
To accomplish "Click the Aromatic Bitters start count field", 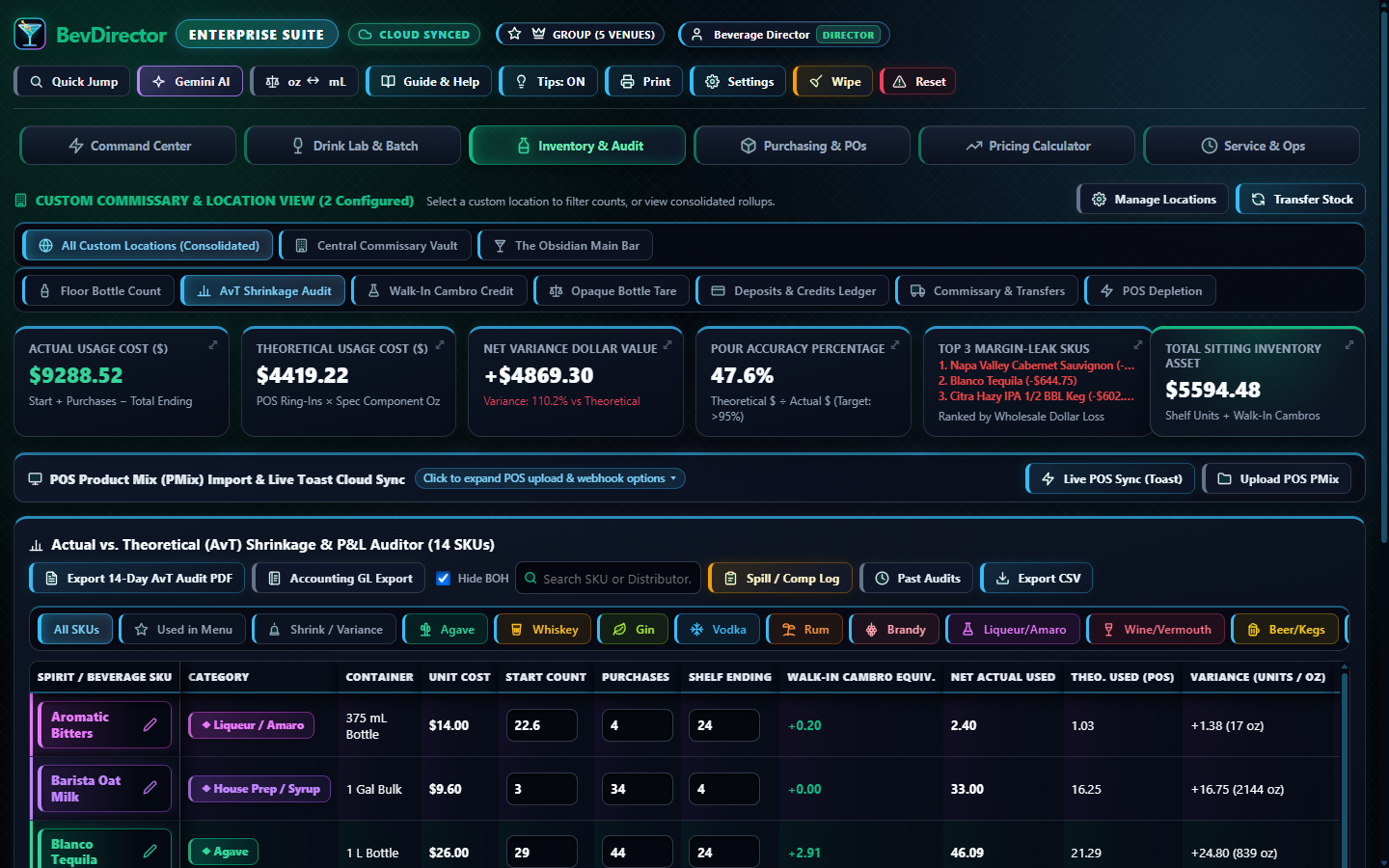I will pyautogui.click(x=542, y=725).
